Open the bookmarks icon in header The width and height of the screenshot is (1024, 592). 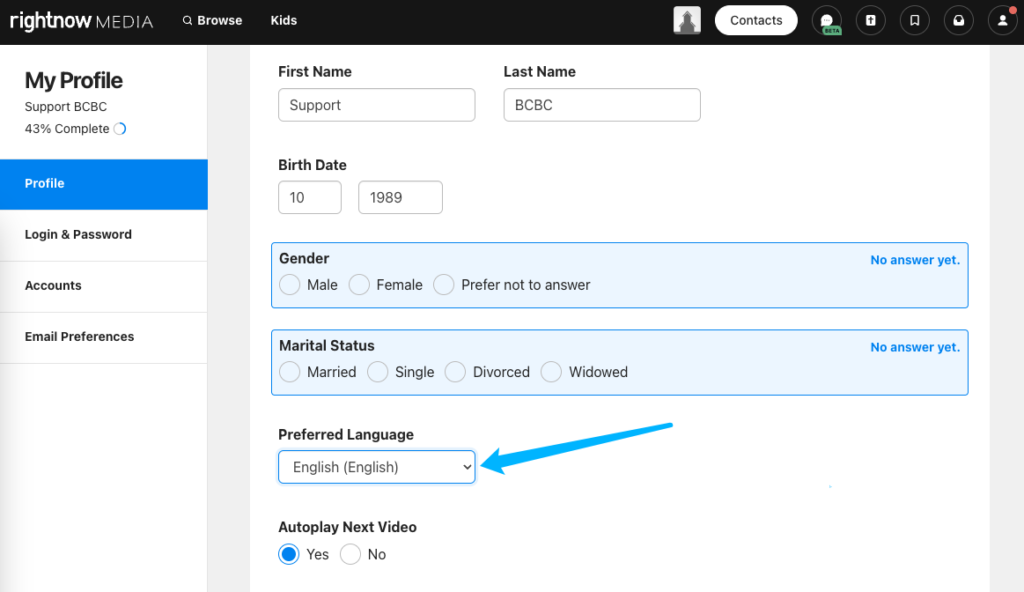pos(914,20)
